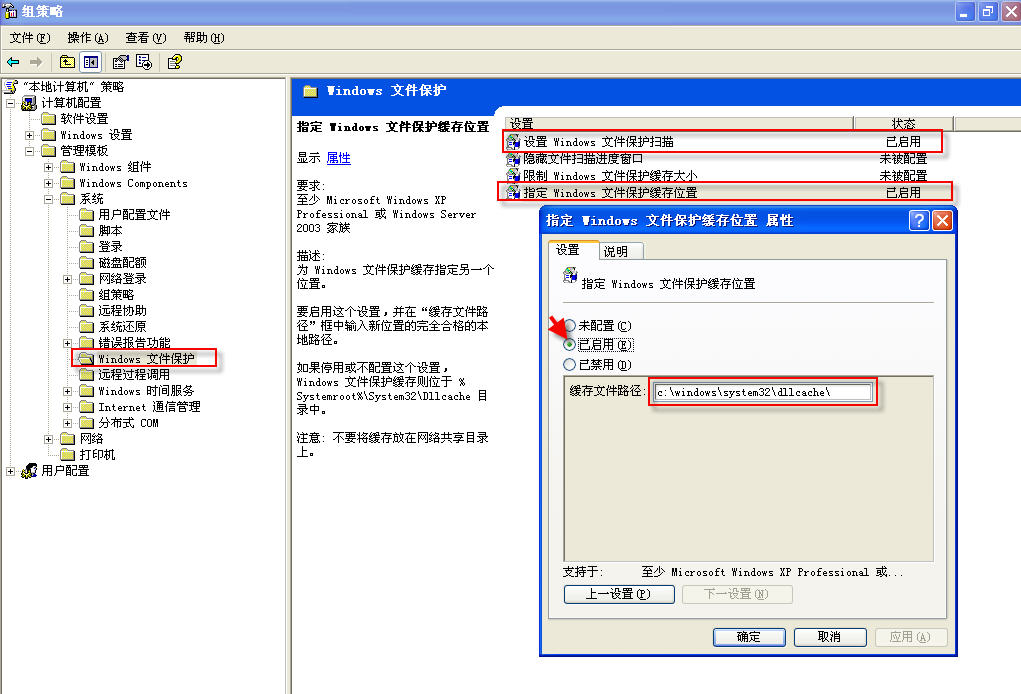This screenshot has height=694, width=1021.
Task: Click the 组策略 window title icon
Action: pos(10,10)
